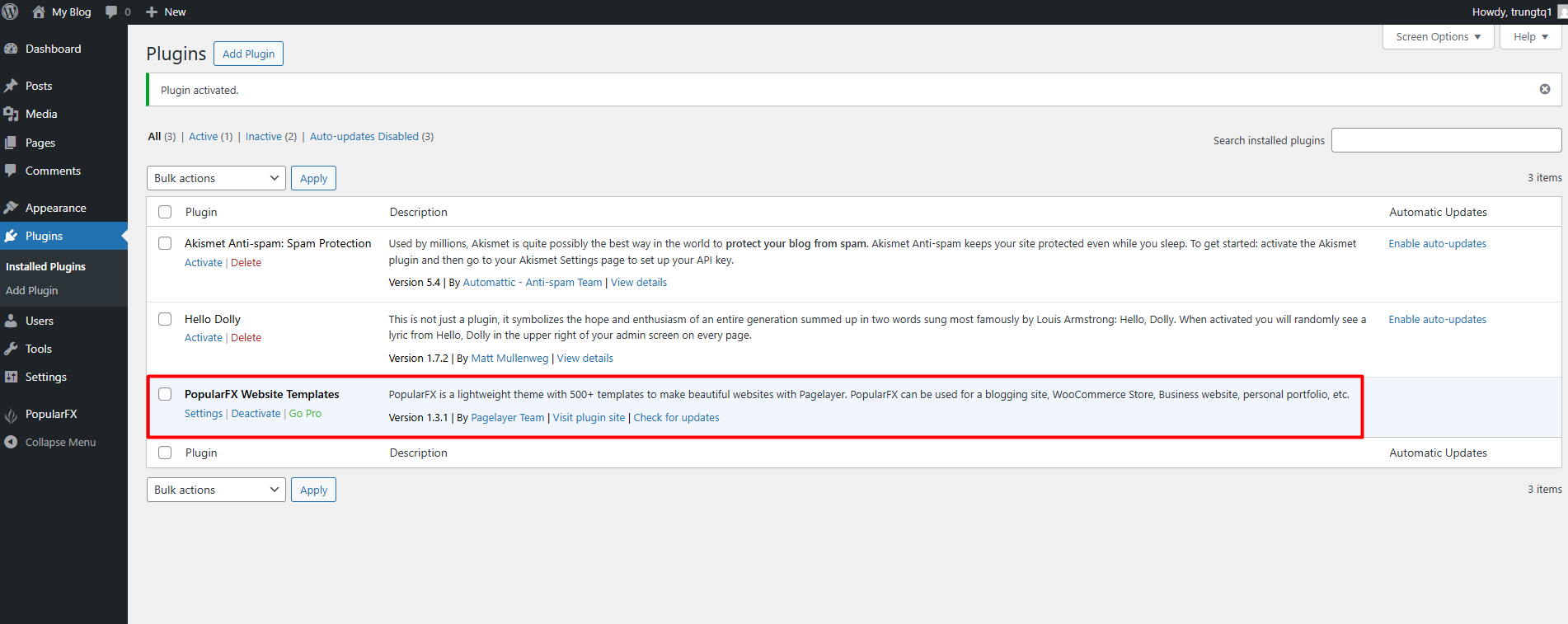Check the Hello Dolly plugin checkbox
This screenshot has height=624, width=1568.
(x=165, y=319)
